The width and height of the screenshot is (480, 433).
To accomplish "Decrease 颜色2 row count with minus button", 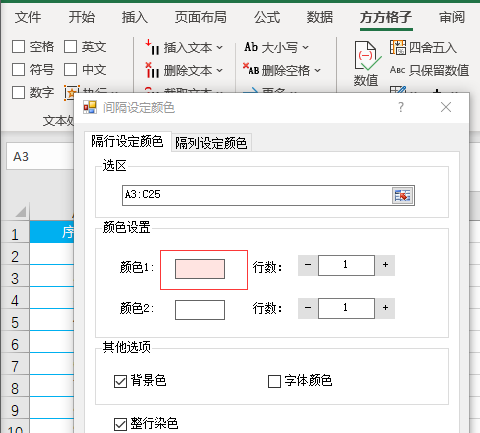I will (x=308, y=308).
